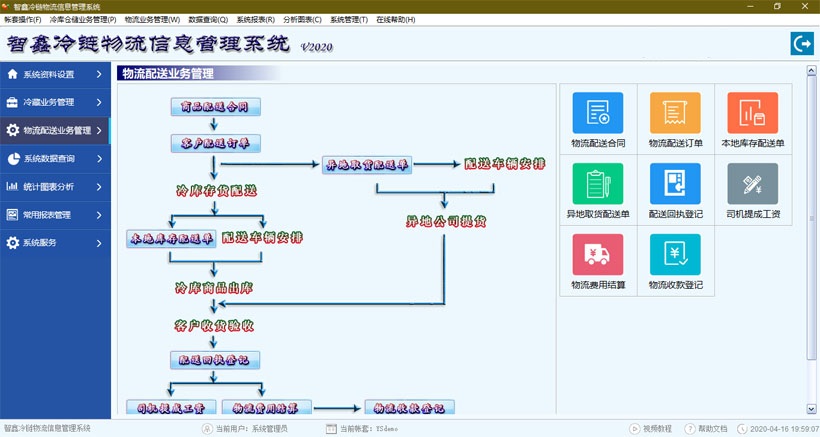This screenshot has width=820, height=437.
Task: Open the 系统报表(R) menu
Action: (x=256, y=19)
